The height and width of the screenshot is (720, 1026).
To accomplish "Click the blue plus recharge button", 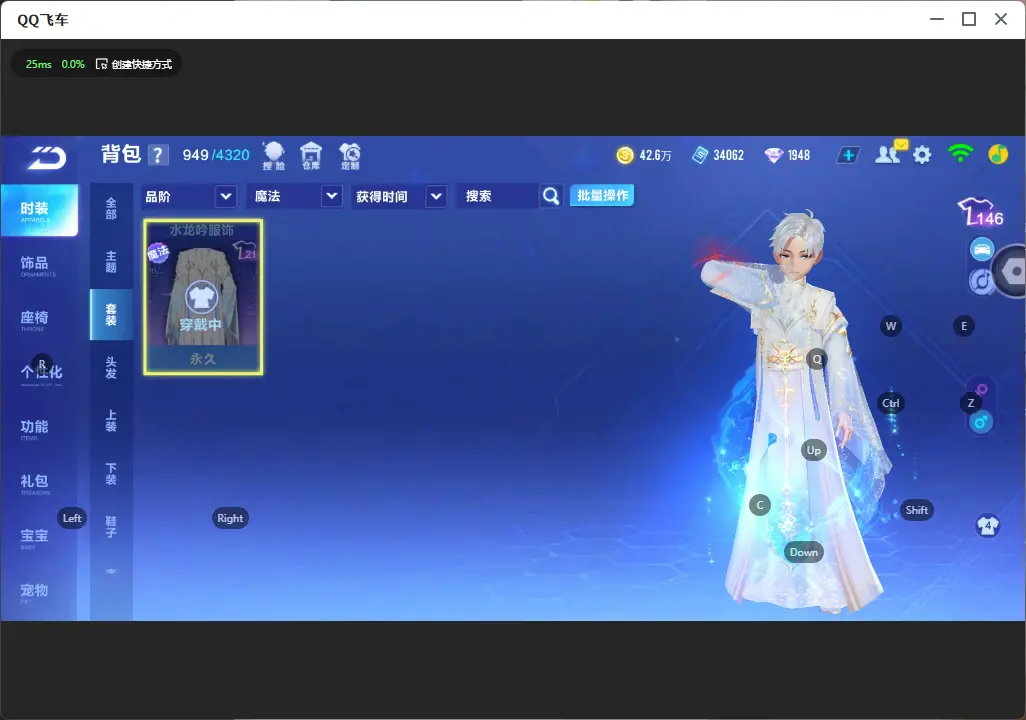I will 848,155.
